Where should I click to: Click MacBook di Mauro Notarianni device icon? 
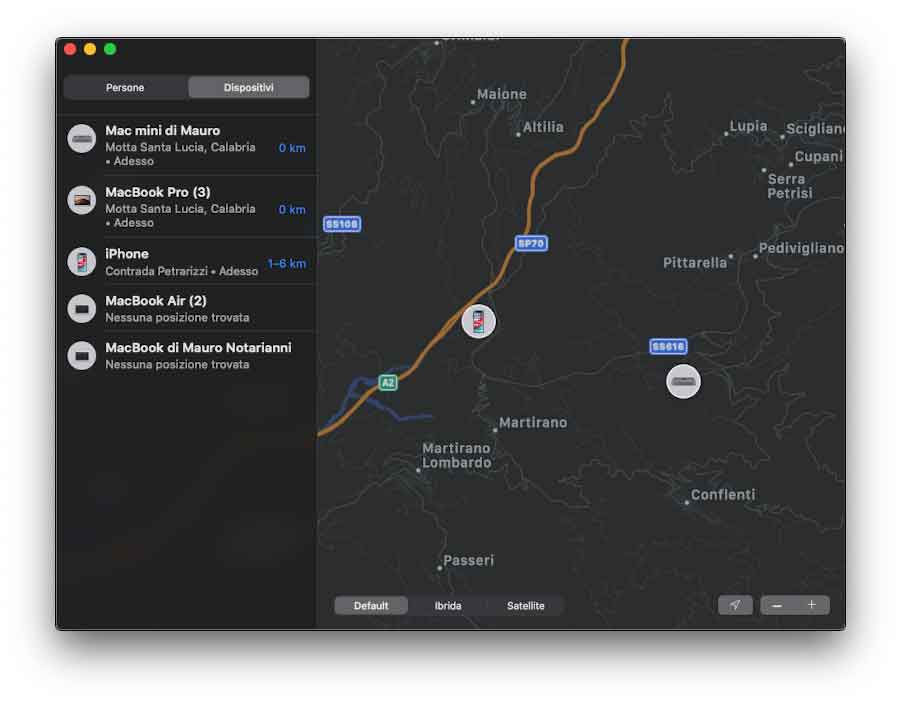pyautogui.click(x=82, y=356)
